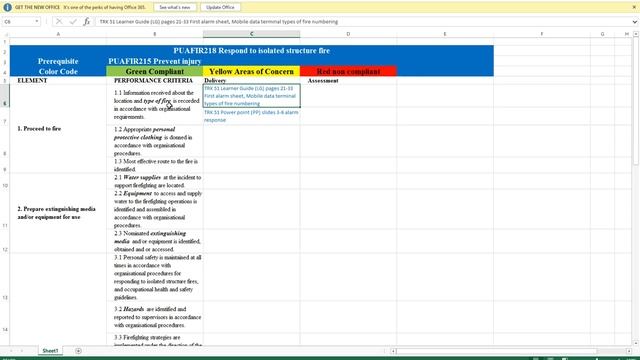
Task: Click the formula bar Cancel (X) icon
Action: [x=59, y=22]
